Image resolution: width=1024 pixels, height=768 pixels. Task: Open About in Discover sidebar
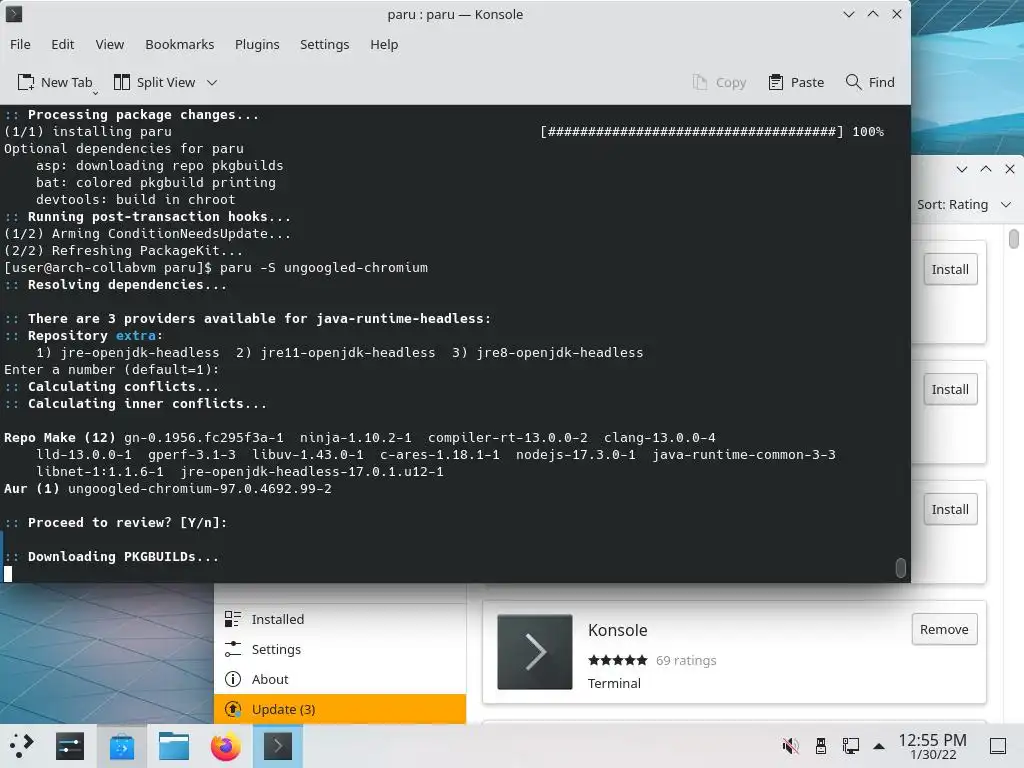tap(340, 679)
